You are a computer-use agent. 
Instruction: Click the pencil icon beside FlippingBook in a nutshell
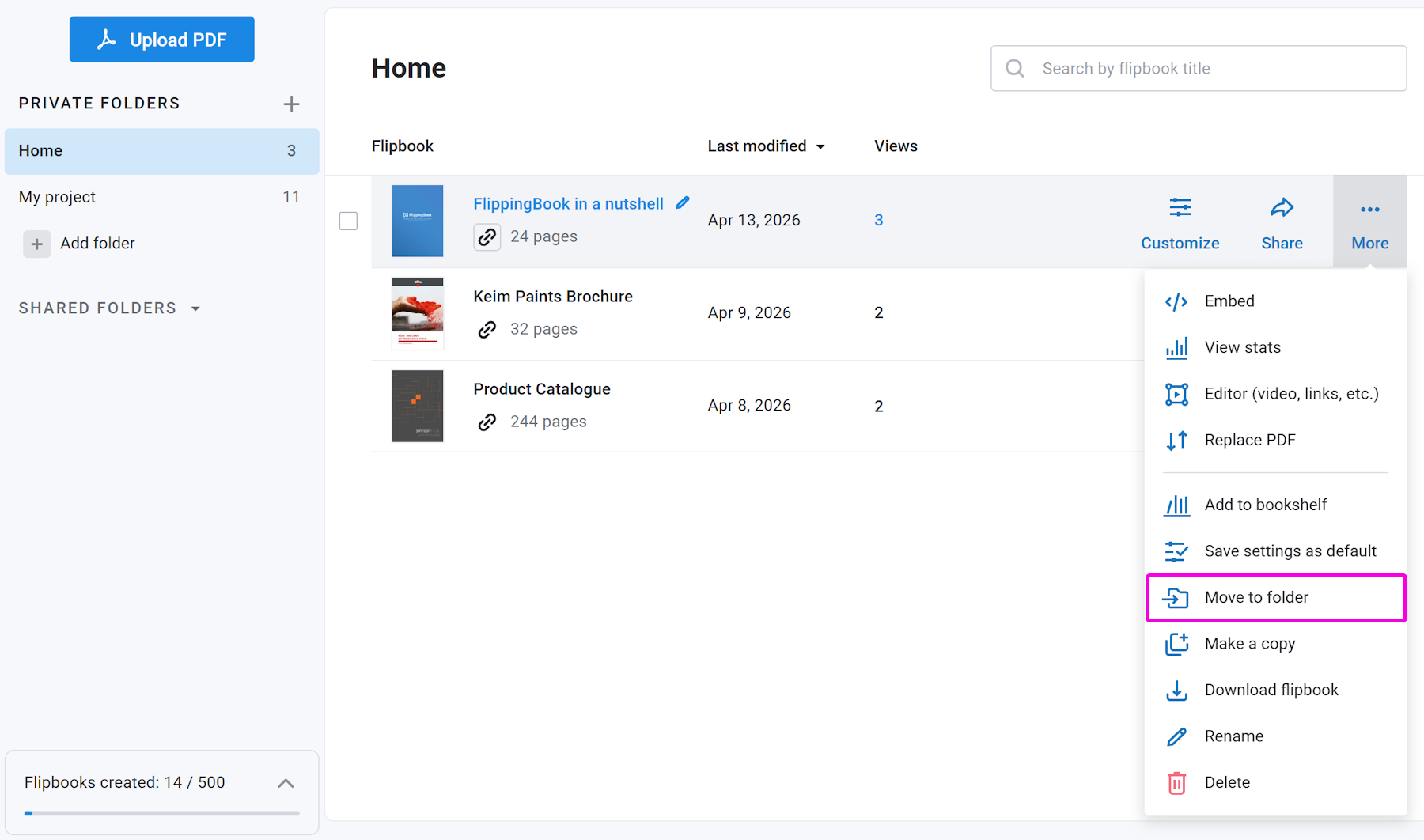(683, 203)
